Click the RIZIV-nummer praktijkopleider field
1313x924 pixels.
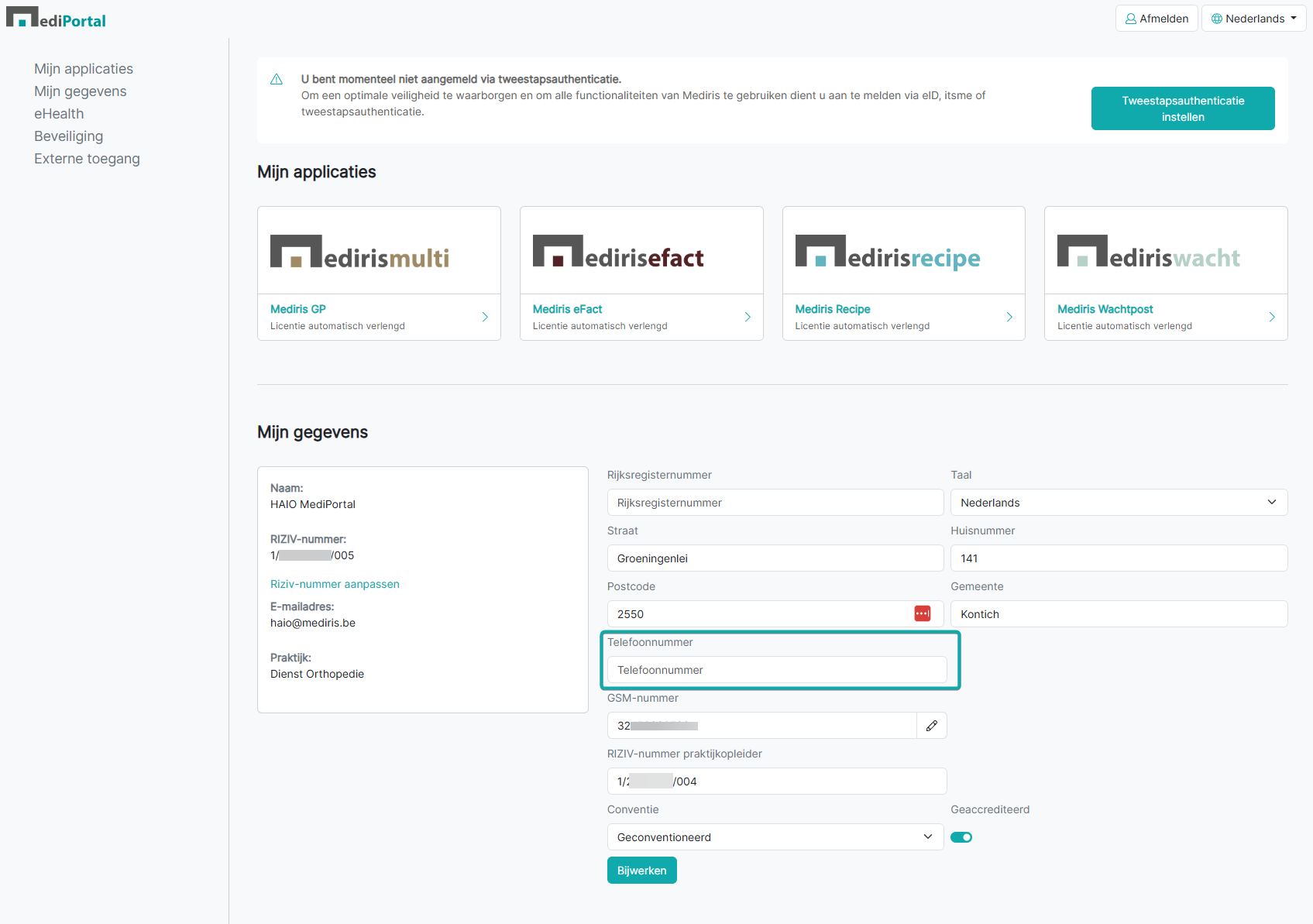tap(777, 781)
